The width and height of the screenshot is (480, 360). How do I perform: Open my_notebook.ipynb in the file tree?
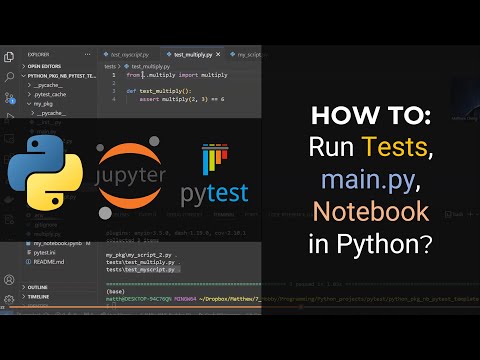57,243
